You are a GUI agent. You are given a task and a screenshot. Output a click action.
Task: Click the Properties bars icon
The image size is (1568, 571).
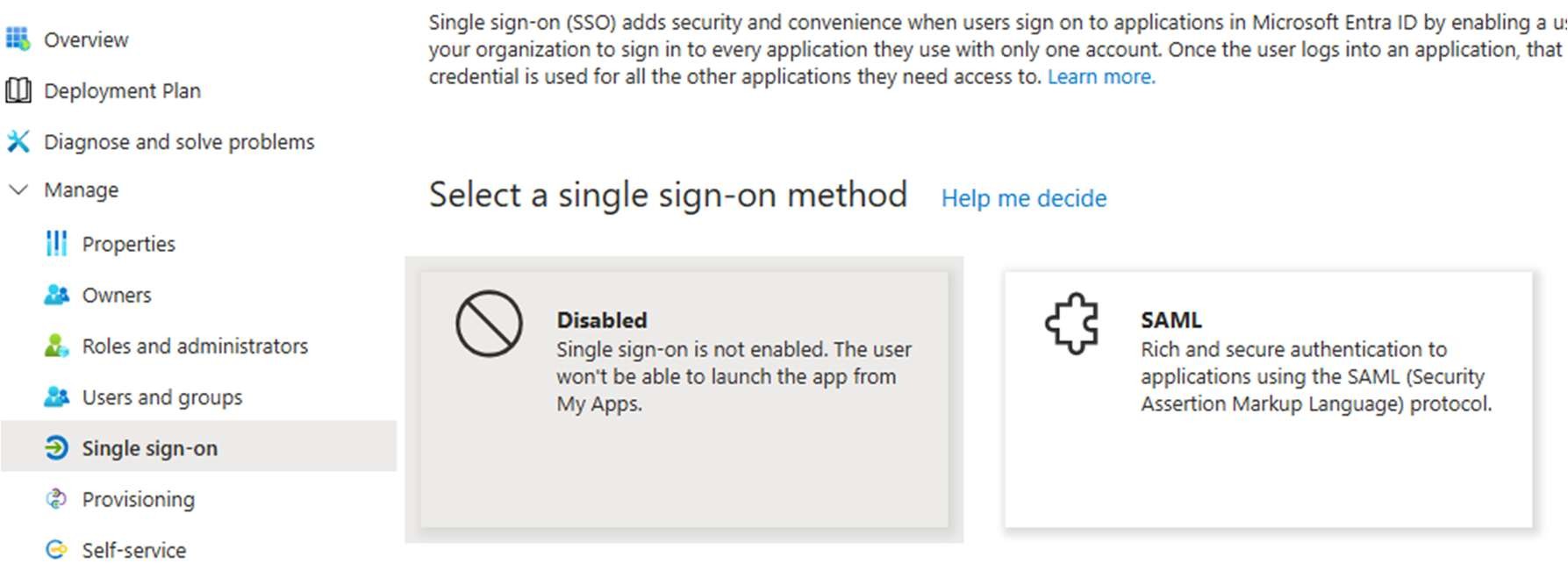[56, 244]
